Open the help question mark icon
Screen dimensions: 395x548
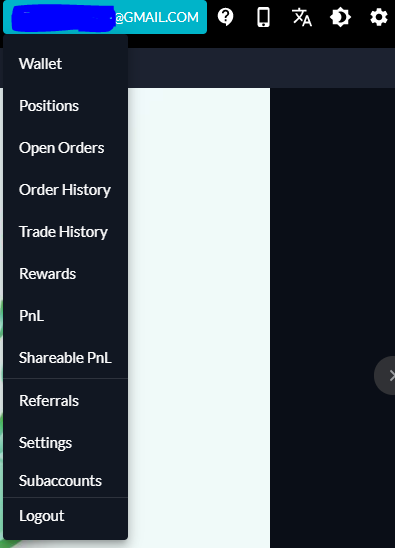click(225, 17)
